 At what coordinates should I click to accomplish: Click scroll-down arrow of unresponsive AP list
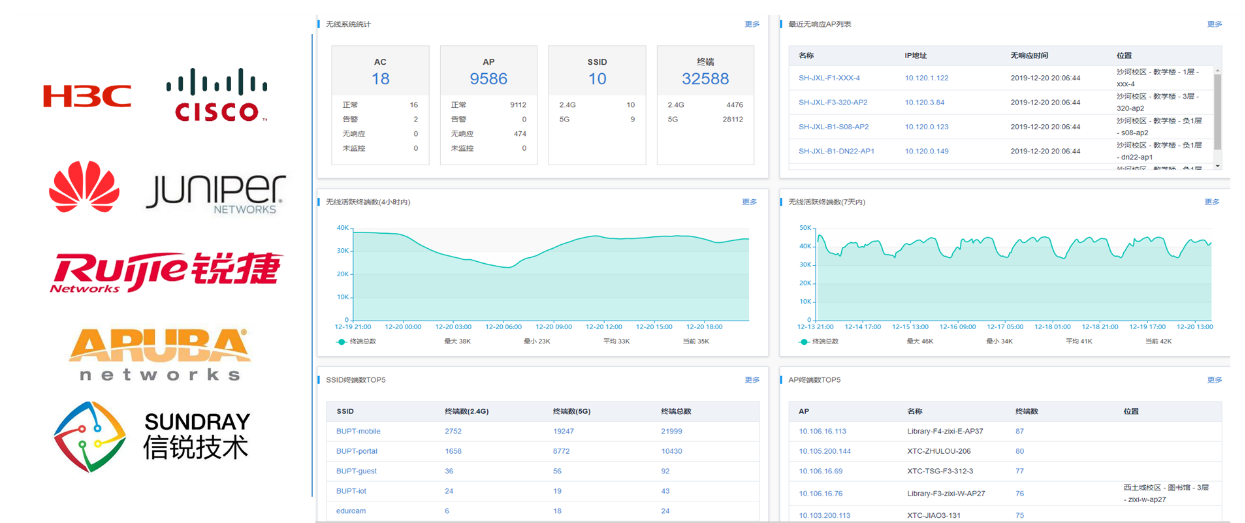coord(1217,164)
